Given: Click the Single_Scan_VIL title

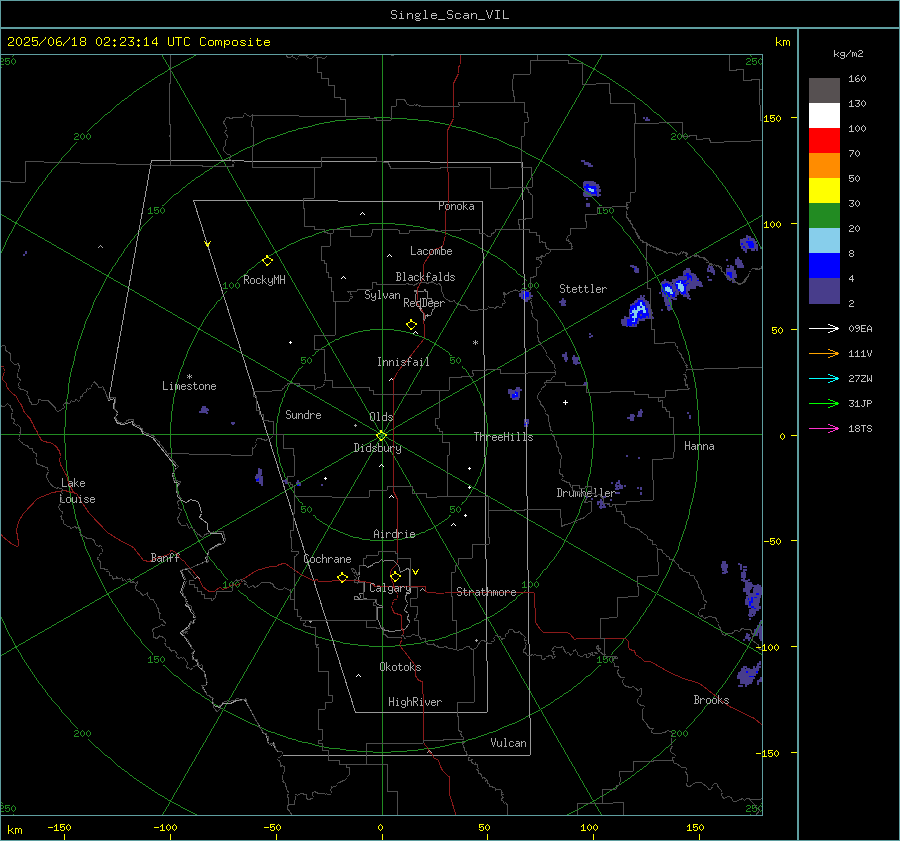Looking at the screenshot, I should 449,15.
